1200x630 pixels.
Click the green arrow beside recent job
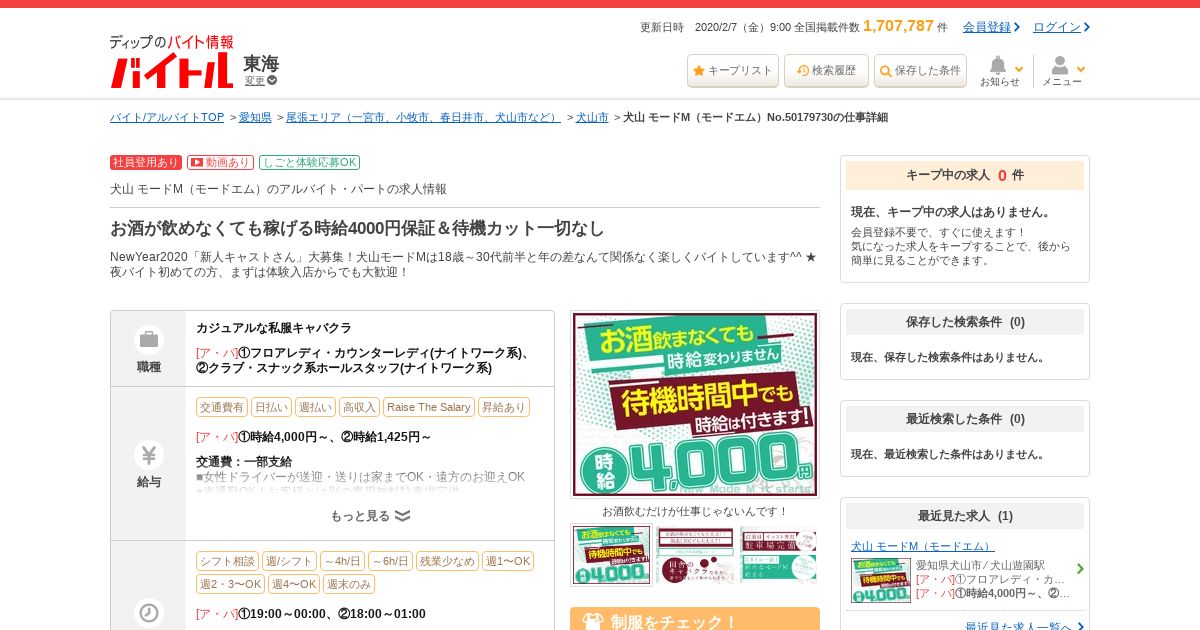pyautogui.click(x=1080, y=569)
